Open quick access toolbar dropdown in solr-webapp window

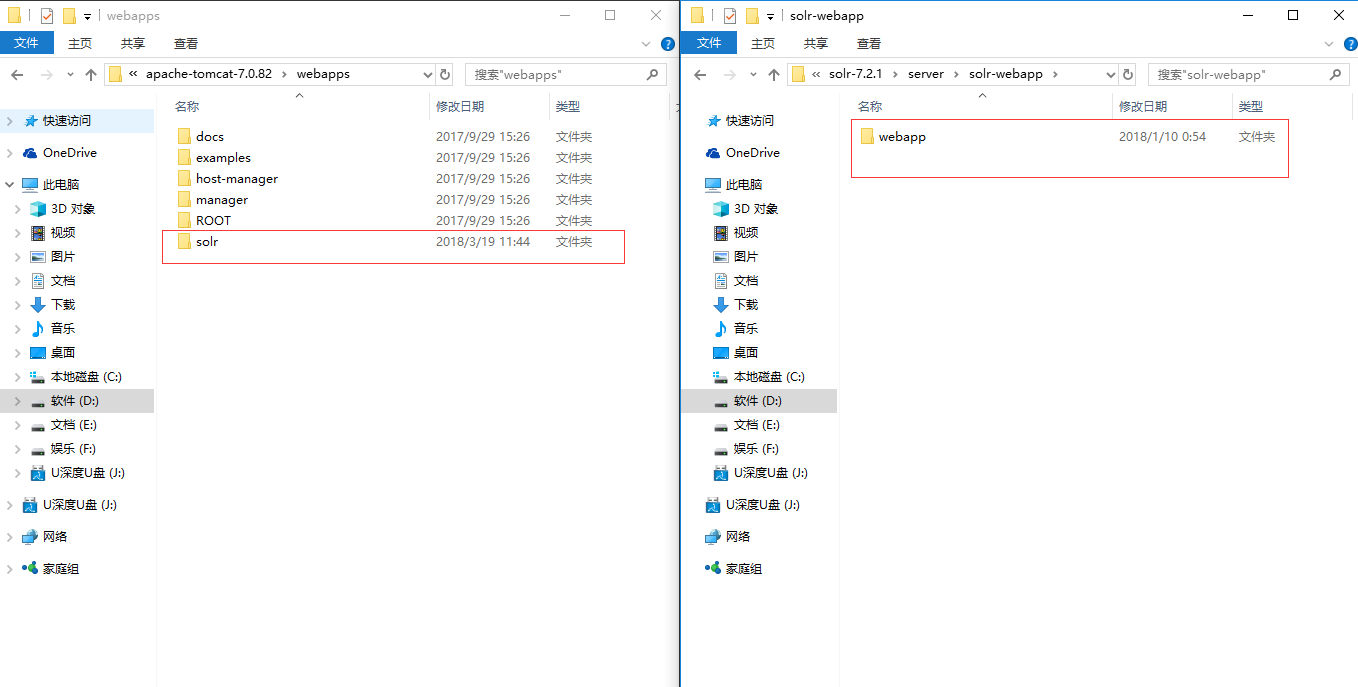pyautogui.click(x=770, y=16)
